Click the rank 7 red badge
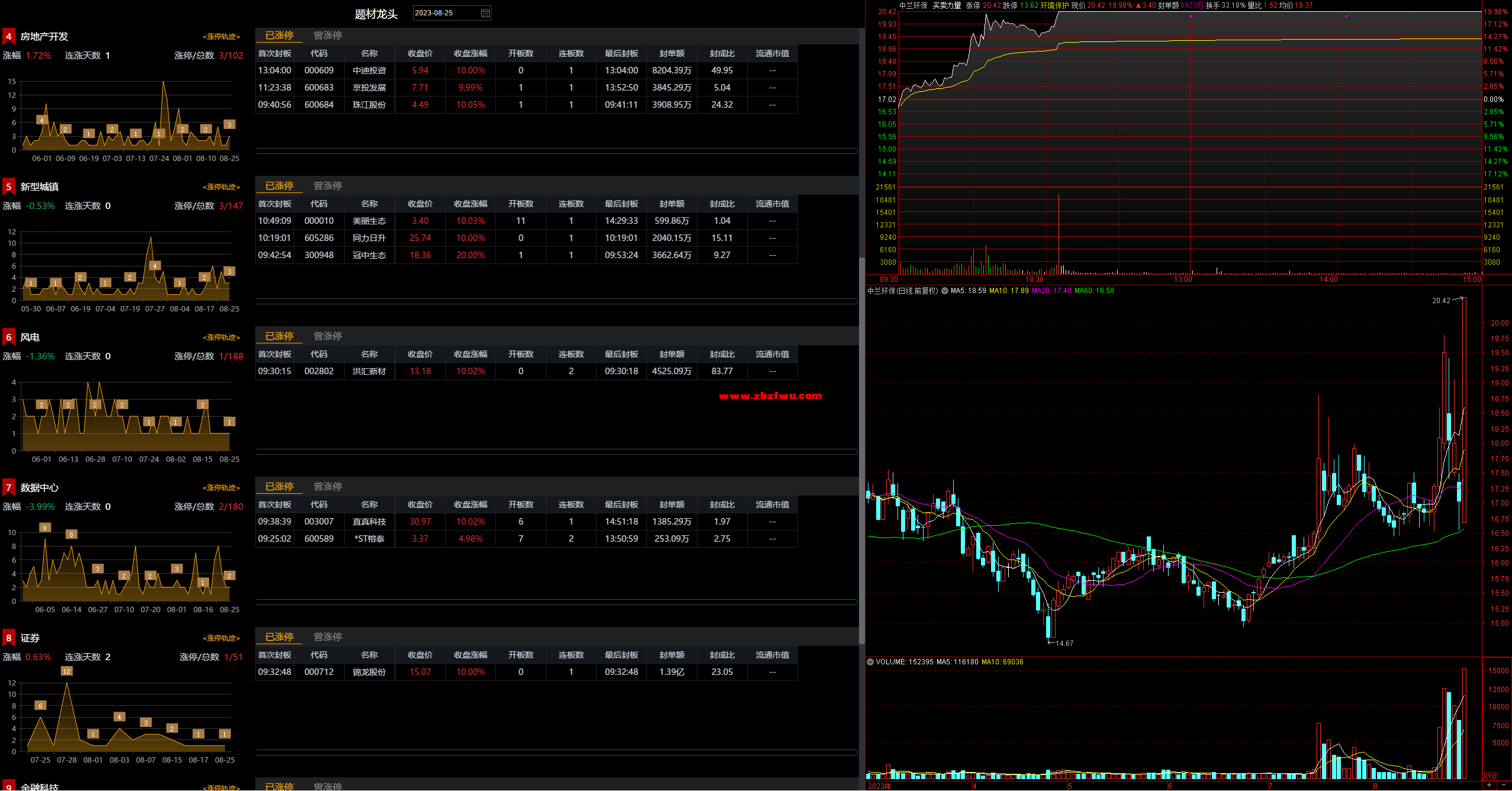 click(x=8, y=488)
